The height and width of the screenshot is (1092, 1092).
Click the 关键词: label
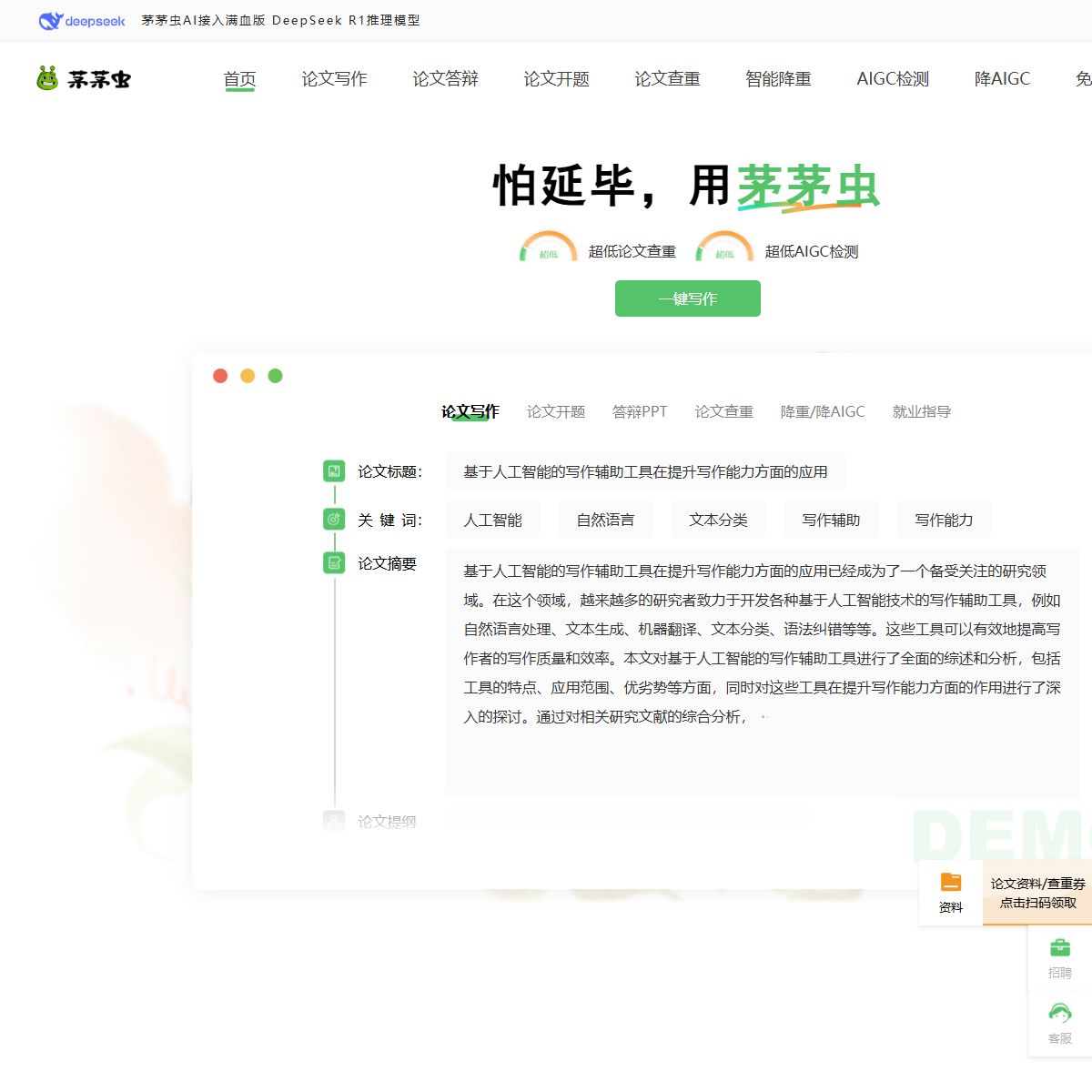click(389, 520)
